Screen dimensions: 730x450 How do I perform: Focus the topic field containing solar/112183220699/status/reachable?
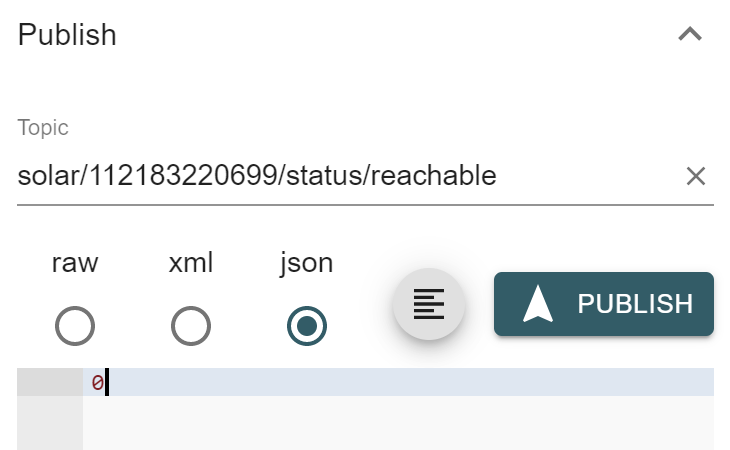click(x=349, y=176)
